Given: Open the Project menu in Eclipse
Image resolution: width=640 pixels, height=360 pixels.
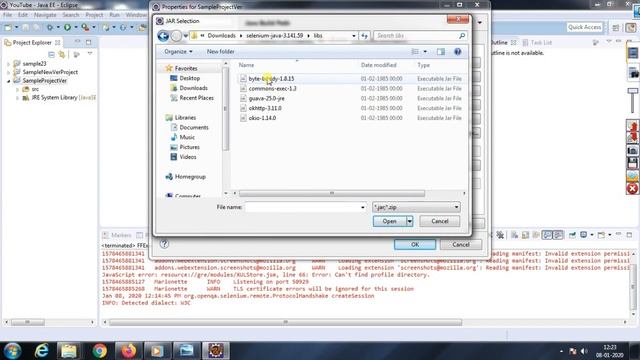Looking at the screenshot, I should pos(94,15).
